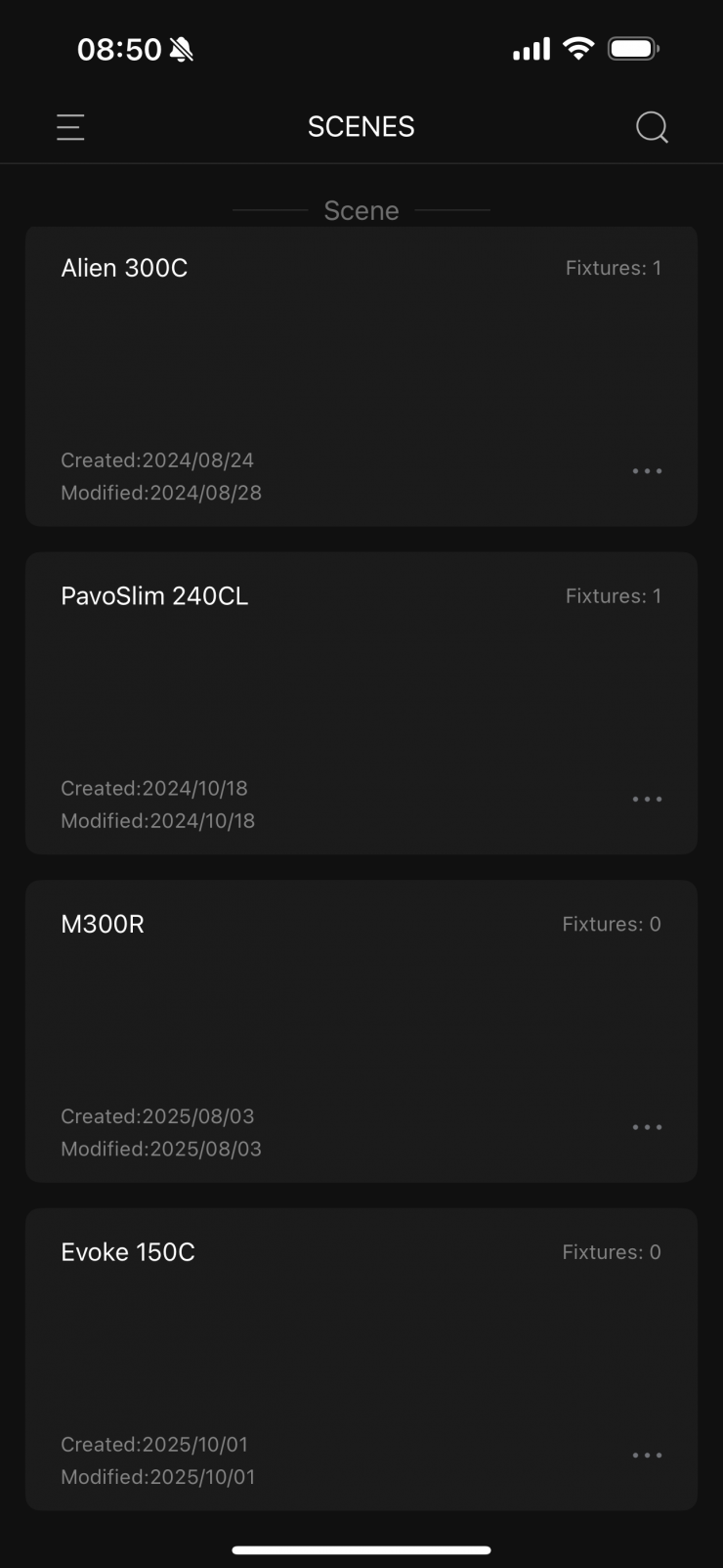
Task: Tap Fixtures: 0 on Evoke 150C
Action: pyautogui.click(x=611, y=1252)
